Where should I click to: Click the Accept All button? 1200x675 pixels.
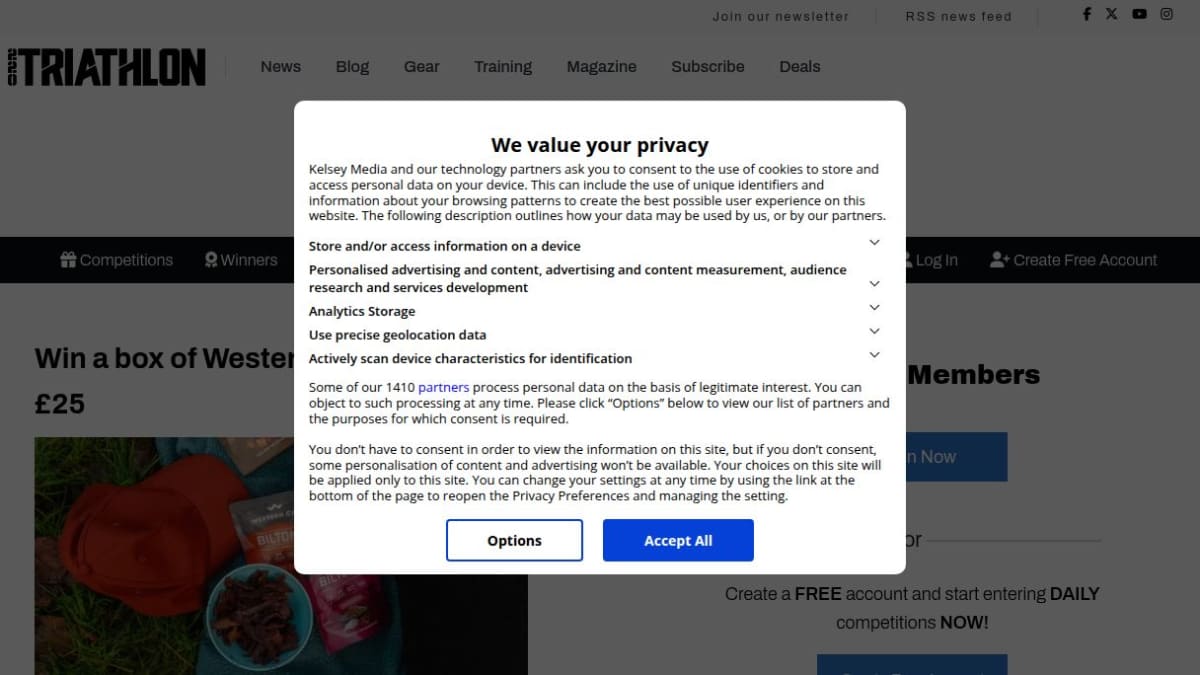click(x=678, y=540)
